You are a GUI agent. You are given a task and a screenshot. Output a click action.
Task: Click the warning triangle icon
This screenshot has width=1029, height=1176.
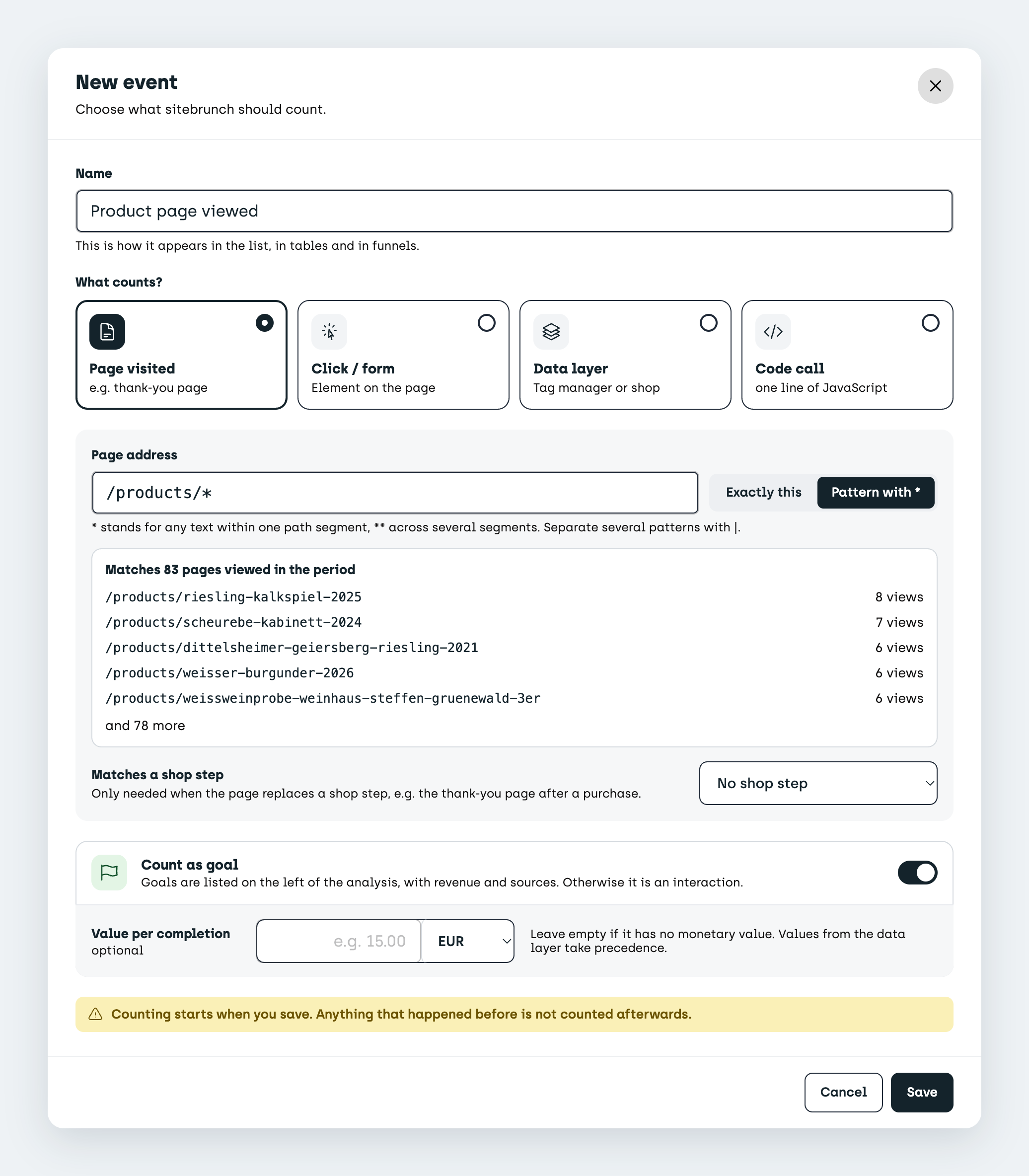[x=96, y=1014]
